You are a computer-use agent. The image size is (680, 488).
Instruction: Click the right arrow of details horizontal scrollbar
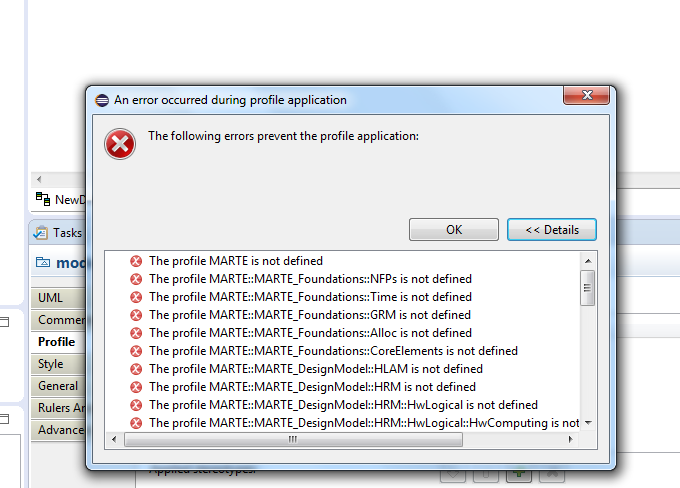[x=571, y=439]
